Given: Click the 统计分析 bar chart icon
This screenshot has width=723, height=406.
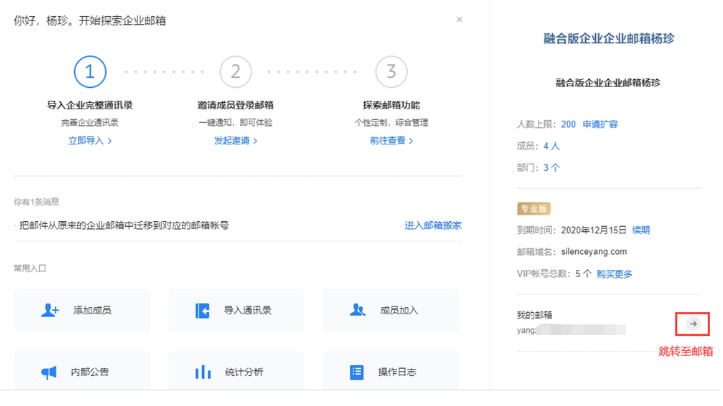Looking at the screenshot, I should (x=203, y=372).
